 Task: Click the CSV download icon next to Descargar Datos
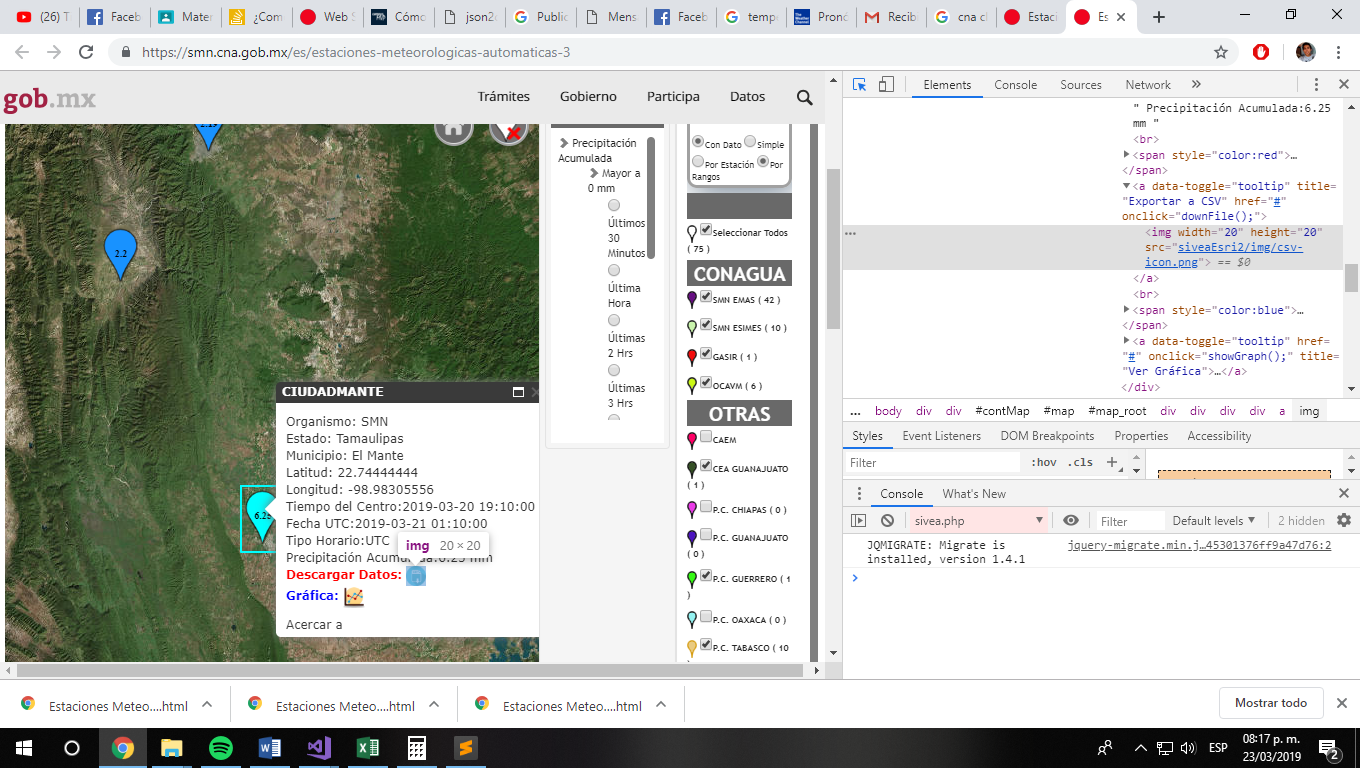coord(416,576)
